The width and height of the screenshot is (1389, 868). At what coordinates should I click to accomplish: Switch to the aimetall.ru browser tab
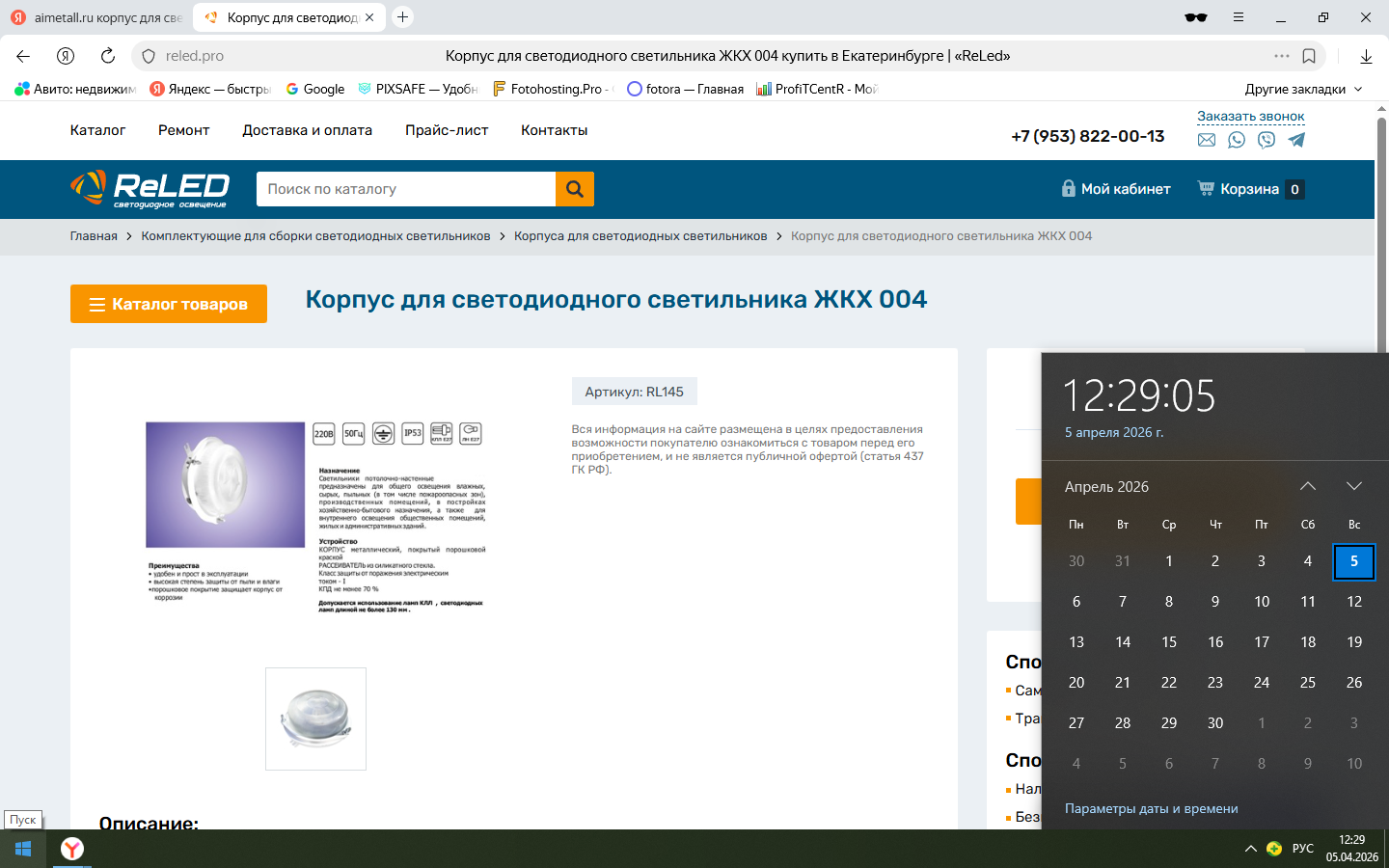[96, 17]
